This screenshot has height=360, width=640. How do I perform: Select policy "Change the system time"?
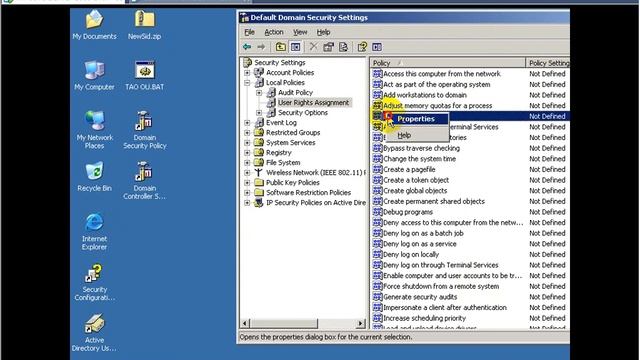(419, 159)
